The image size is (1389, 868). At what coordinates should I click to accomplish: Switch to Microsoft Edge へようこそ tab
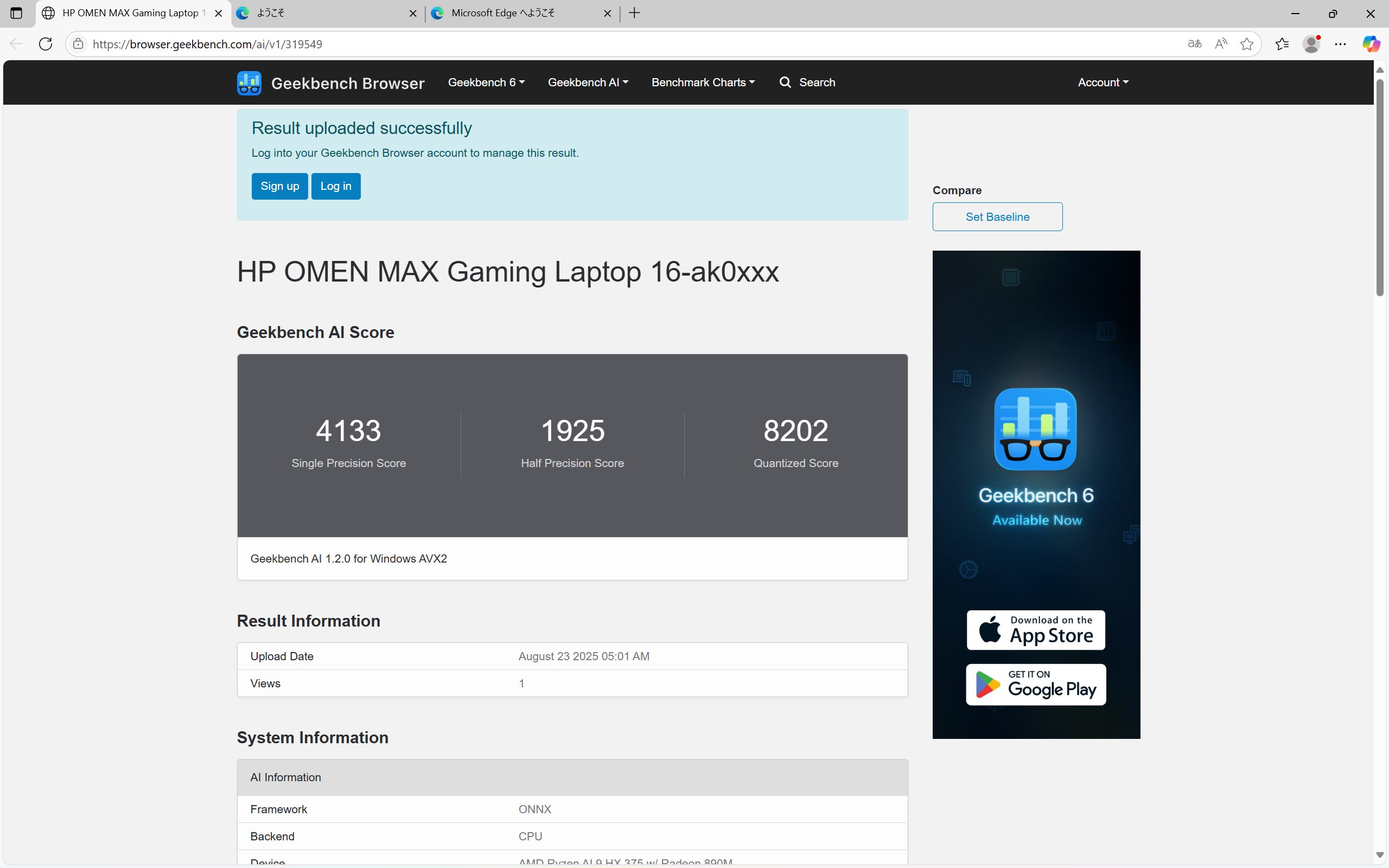coord(523,13)
